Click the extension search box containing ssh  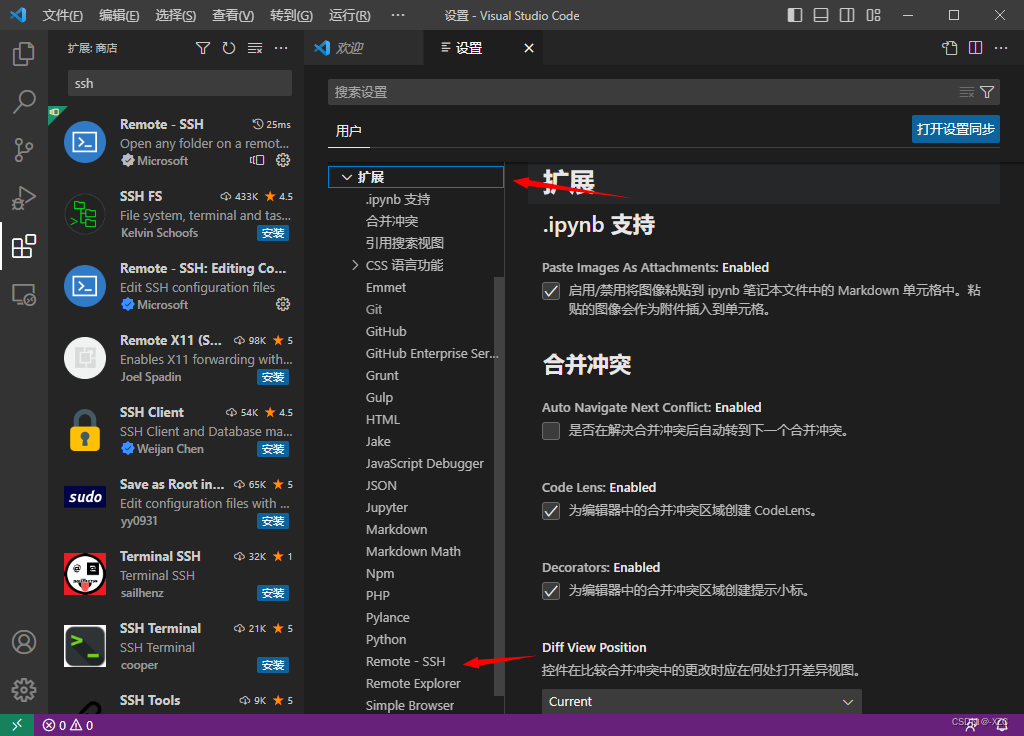(x=180, y=84)
